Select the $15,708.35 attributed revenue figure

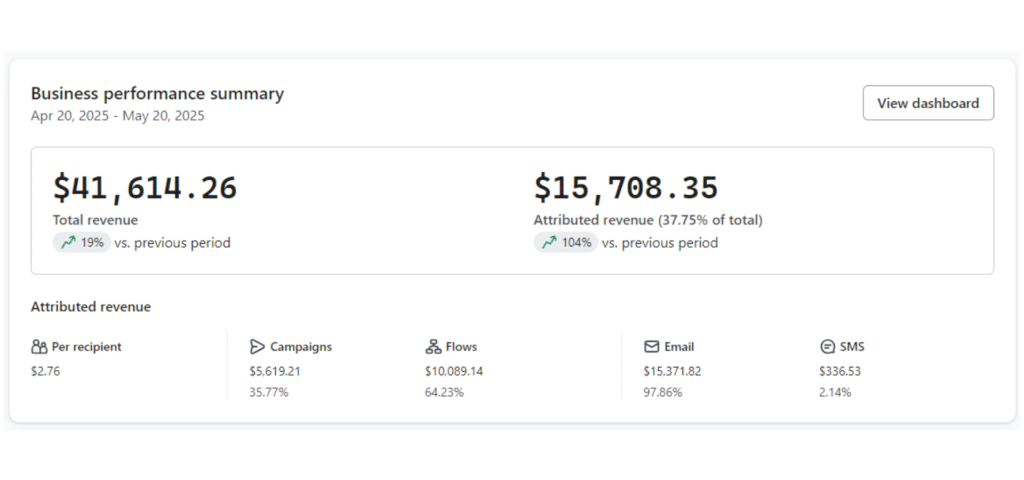point(626,187)
